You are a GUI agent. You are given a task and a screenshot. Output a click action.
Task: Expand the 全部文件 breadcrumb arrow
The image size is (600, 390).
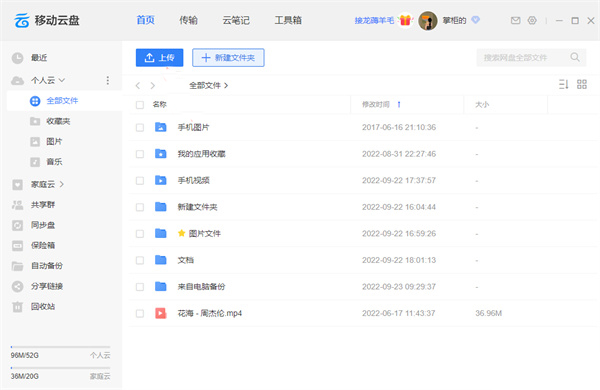pos(226,85)
